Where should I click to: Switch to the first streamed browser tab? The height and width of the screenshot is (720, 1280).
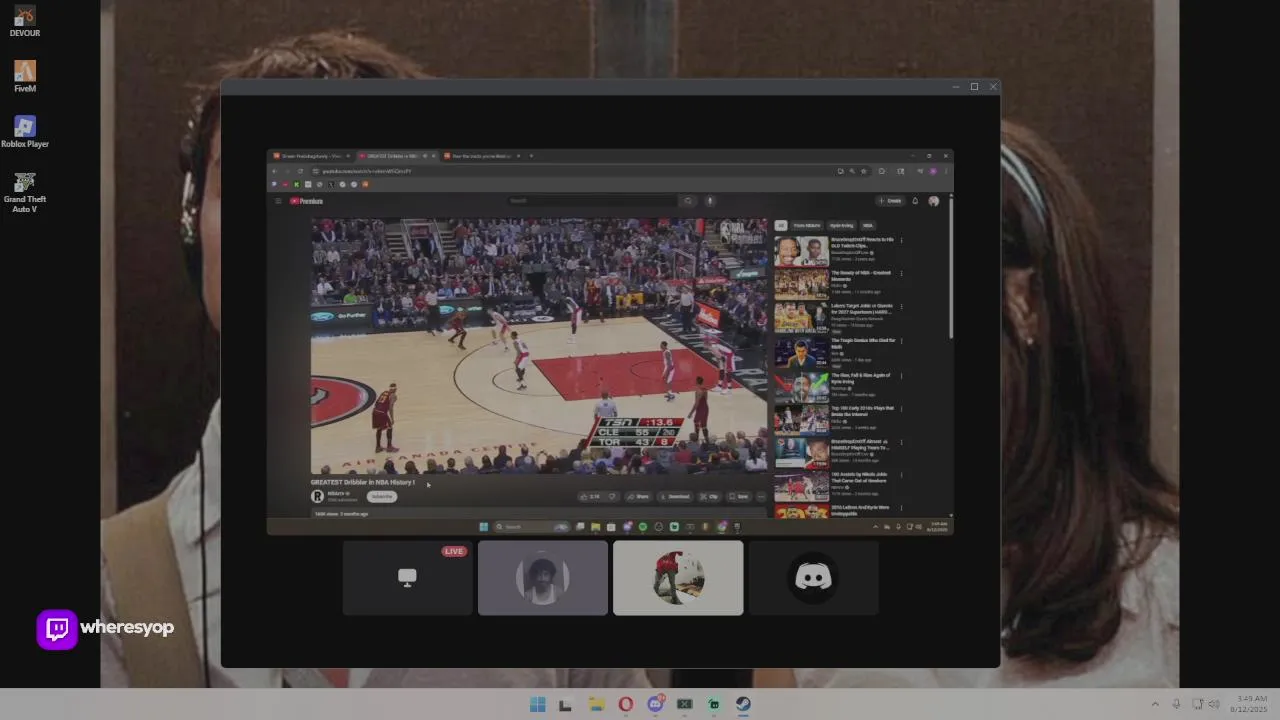click(312, 156)
